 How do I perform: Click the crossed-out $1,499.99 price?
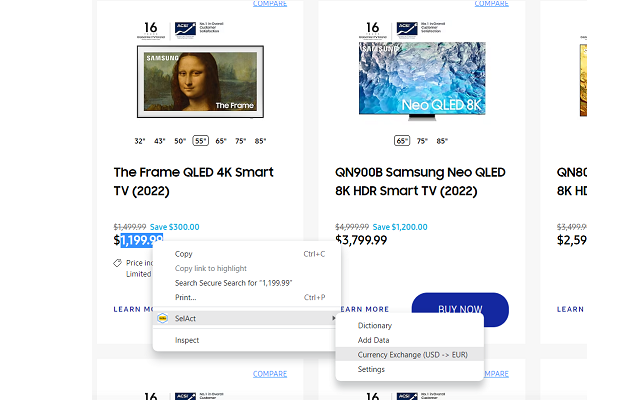tap(130, 227)
